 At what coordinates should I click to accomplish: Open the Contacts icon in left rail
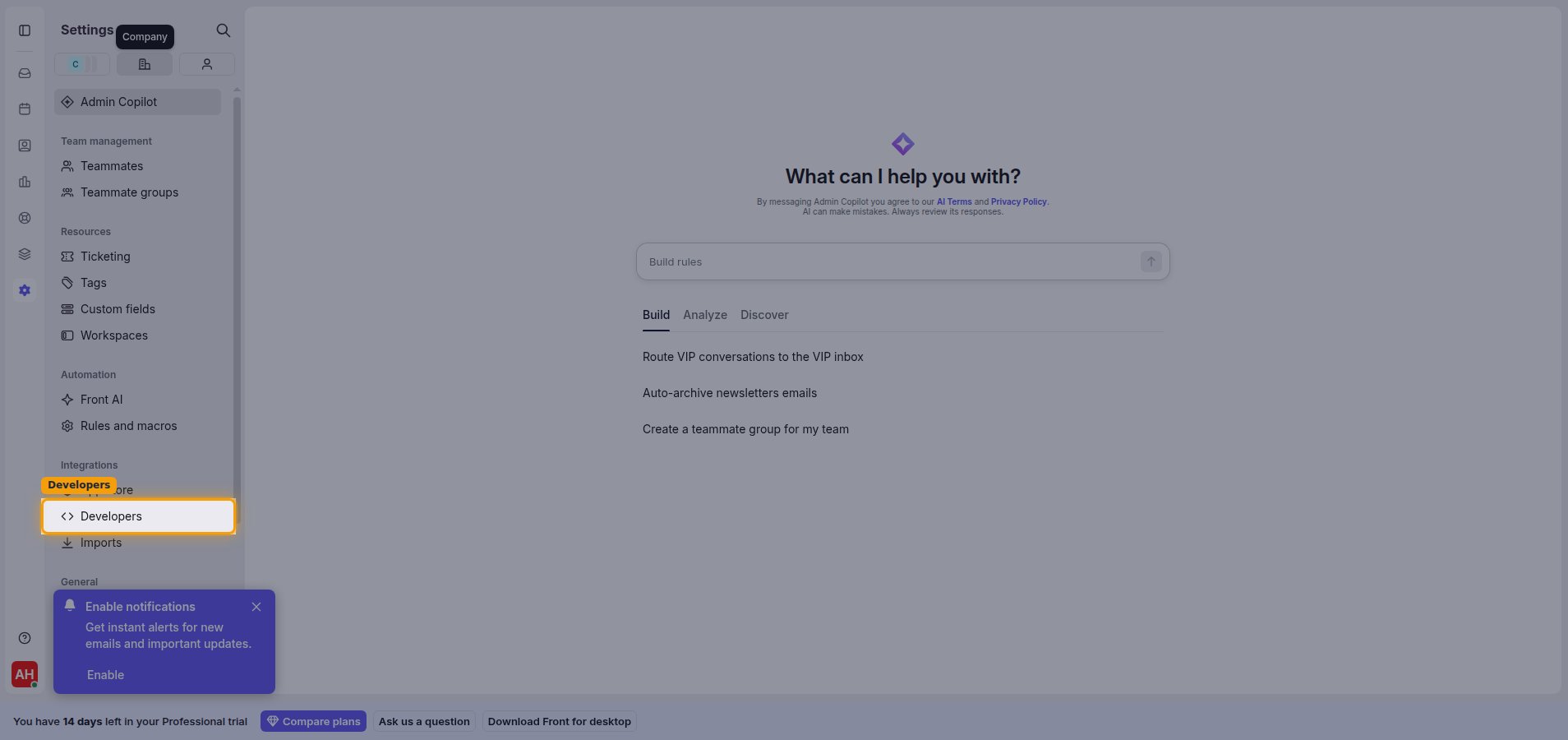coord(25,146)
